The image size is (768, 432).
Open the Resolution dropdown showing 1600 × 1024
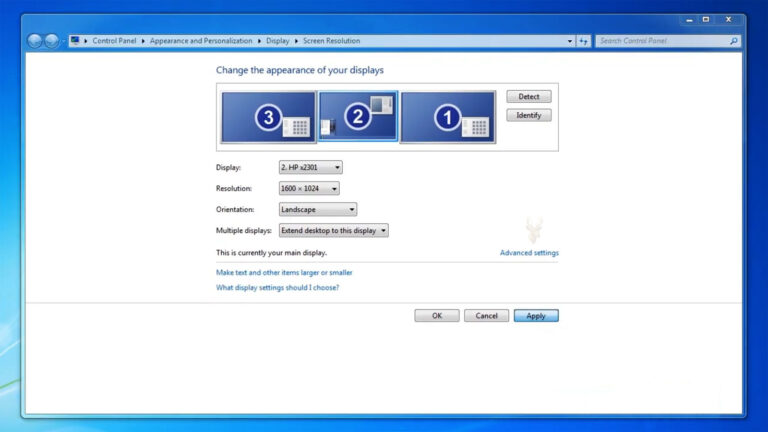pos(309,189)
